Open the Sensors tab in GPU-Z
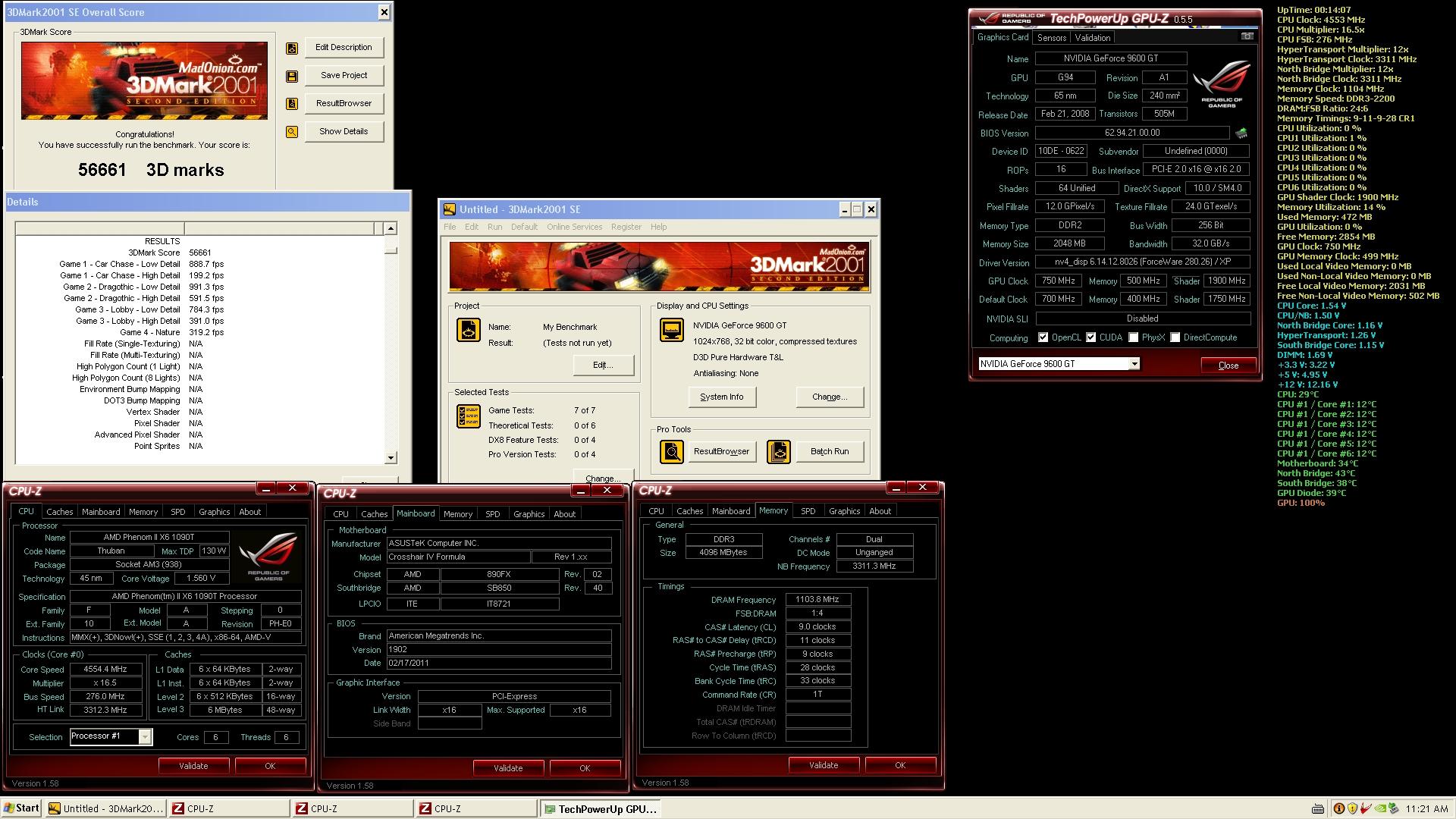 point(1052,37)
